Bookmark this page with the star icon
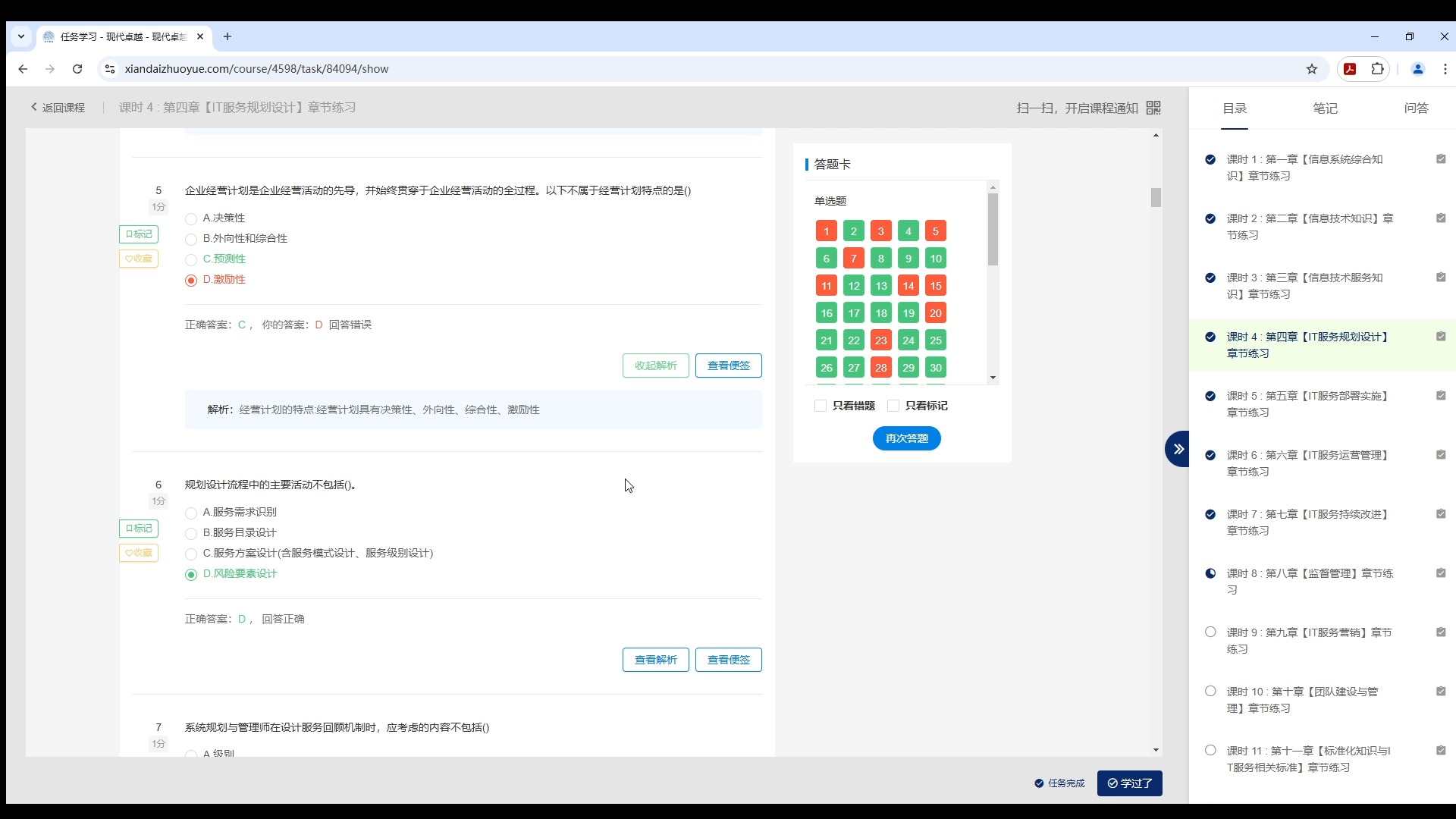Viewport: 1456px width, 819px height. click(x=1312, y=69)
